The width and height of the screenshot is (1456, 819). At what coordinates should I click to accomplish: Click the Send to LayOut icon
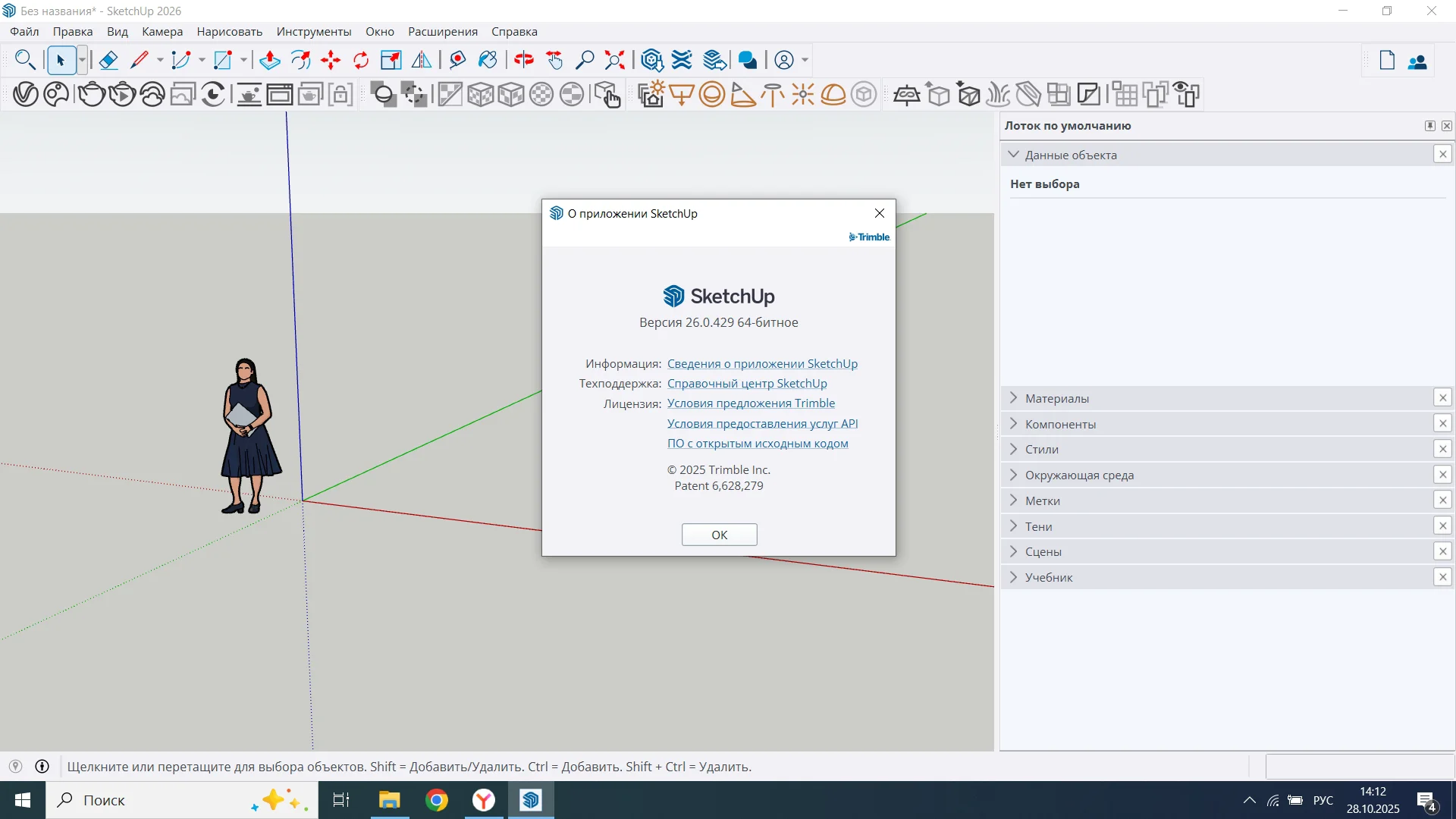tap(714, 60)
